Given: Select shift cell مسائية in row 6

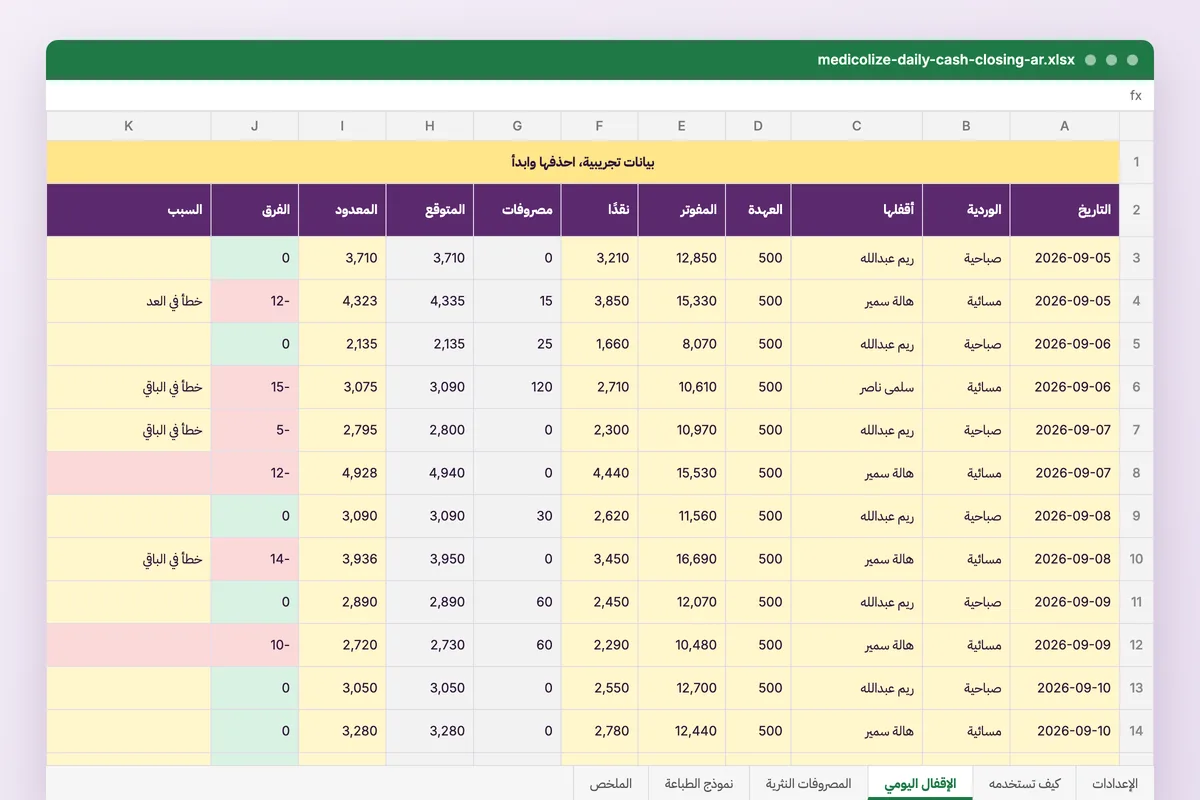Looking at the screenshot, I should click(x=966, y=387).
